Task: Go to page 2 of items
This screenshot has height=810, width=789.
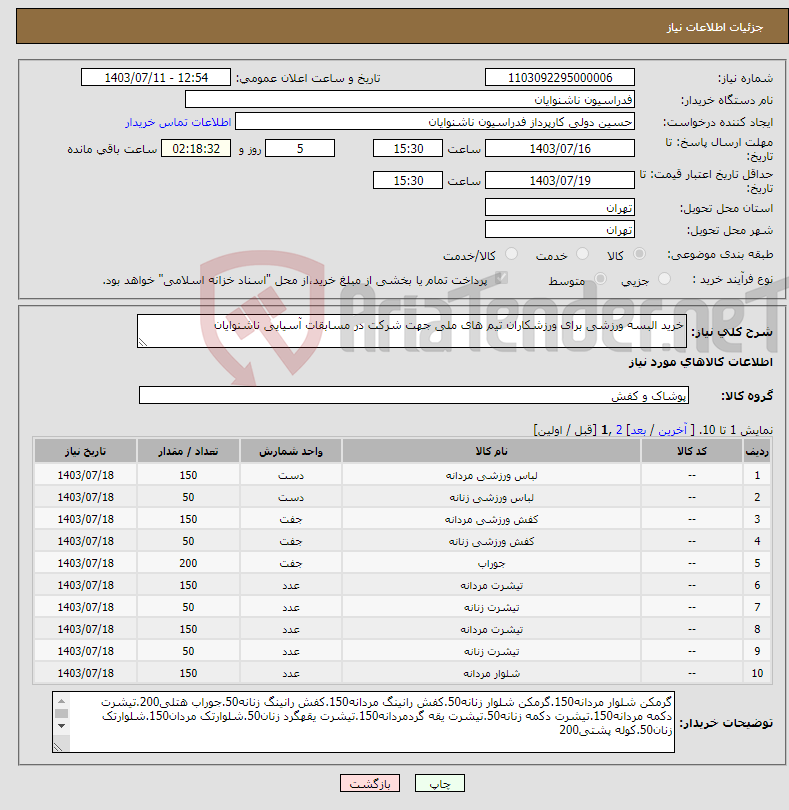Action: (619, 430)
